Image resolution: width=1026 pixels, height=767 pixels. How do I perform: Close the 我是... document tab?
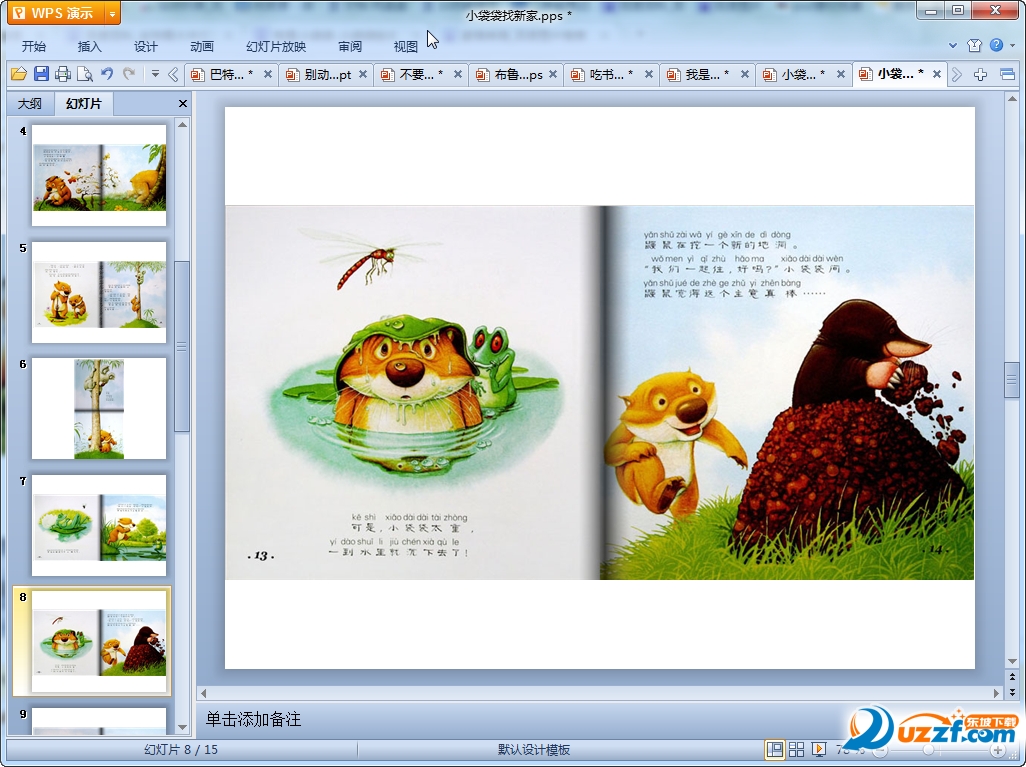pyautogui.click(x=744, y=75)
